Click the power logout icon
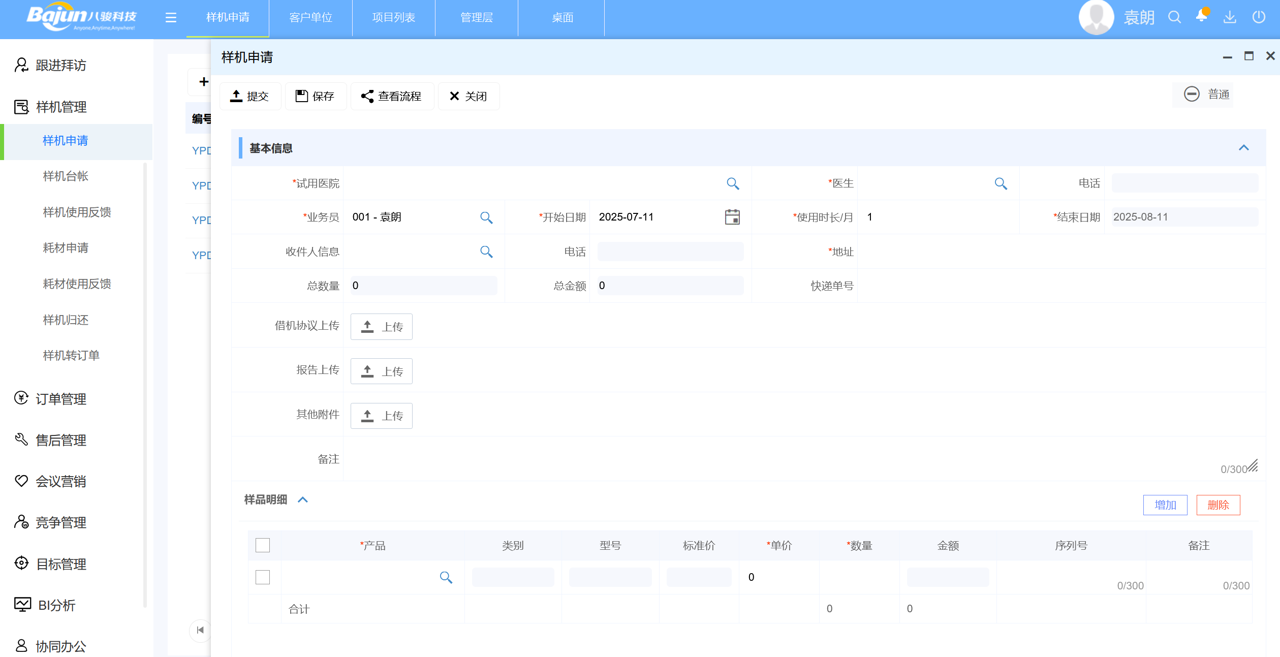Viewport: 1280px width, 657px height. pyautogui.click(x=1258, y=17)
